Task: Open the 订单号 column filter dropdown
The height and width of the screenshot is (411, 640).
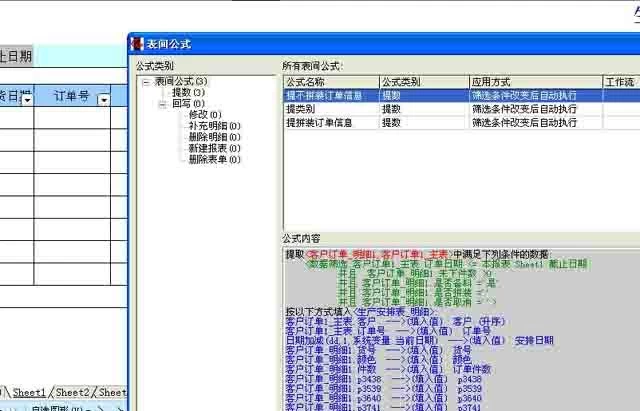Action: point(104,98)
